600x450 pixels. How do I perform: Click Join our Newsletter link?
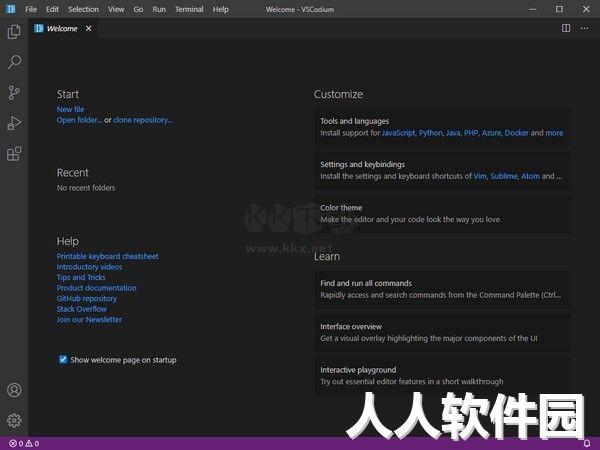click(x=89, y=320)
